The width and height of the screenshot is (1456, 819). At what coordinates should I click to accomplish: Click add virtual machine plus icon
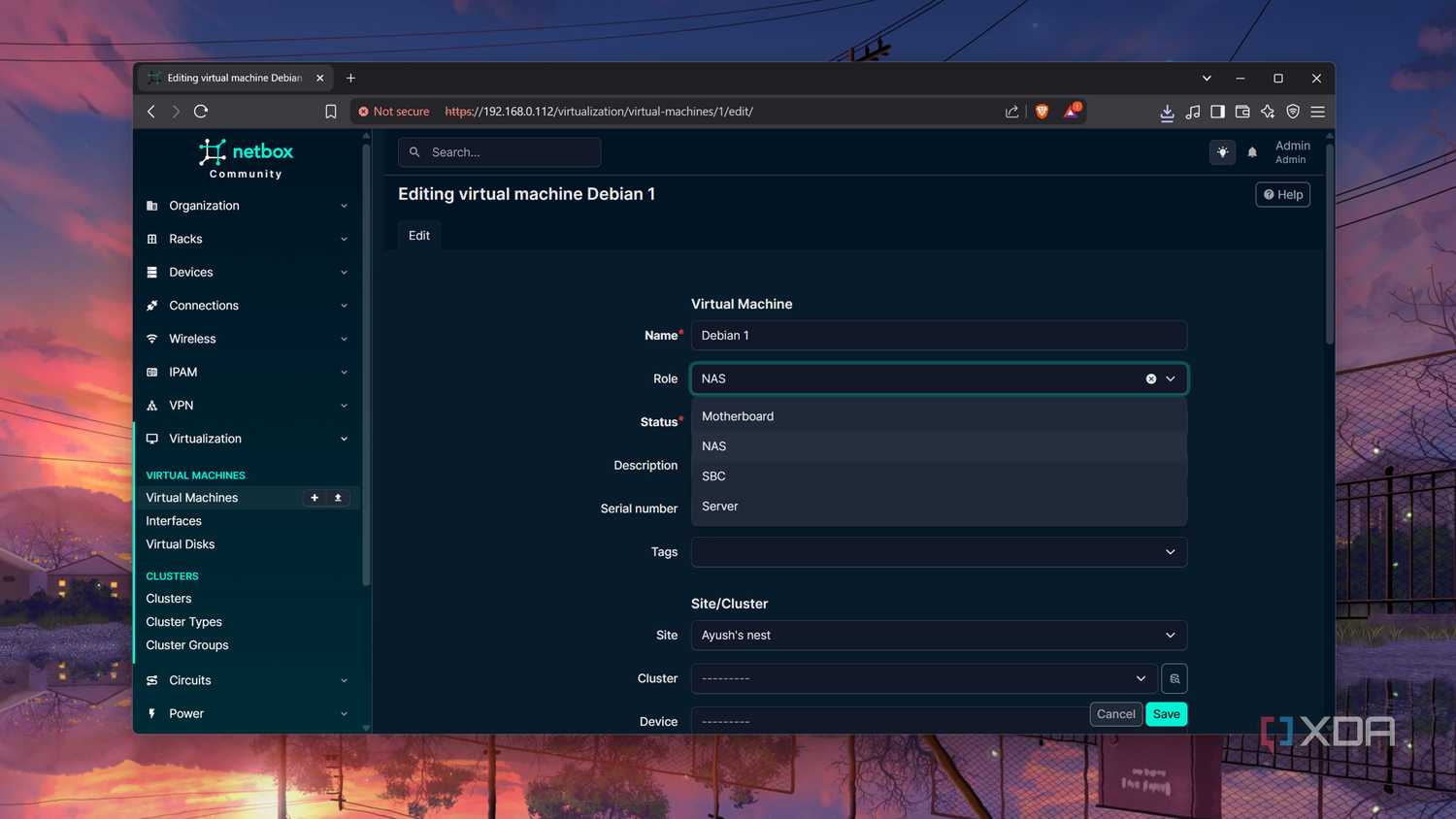[x=314, y=498]
